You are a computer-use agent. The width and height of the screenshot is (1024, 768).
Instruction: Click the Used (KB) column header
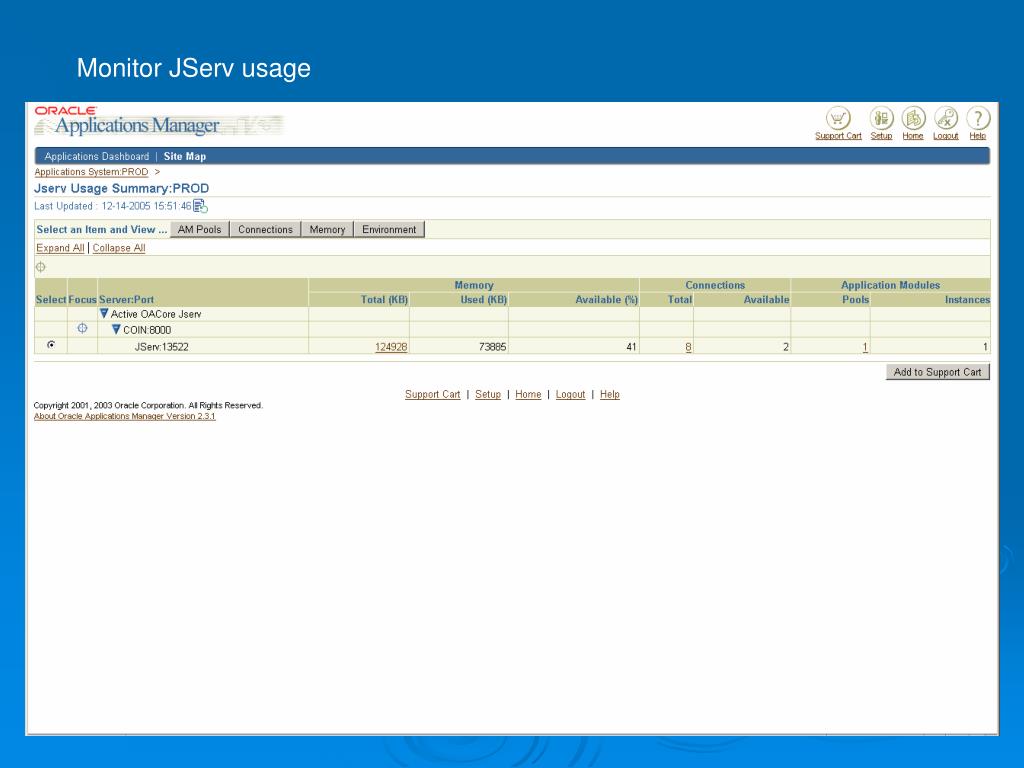click(483, 300)
